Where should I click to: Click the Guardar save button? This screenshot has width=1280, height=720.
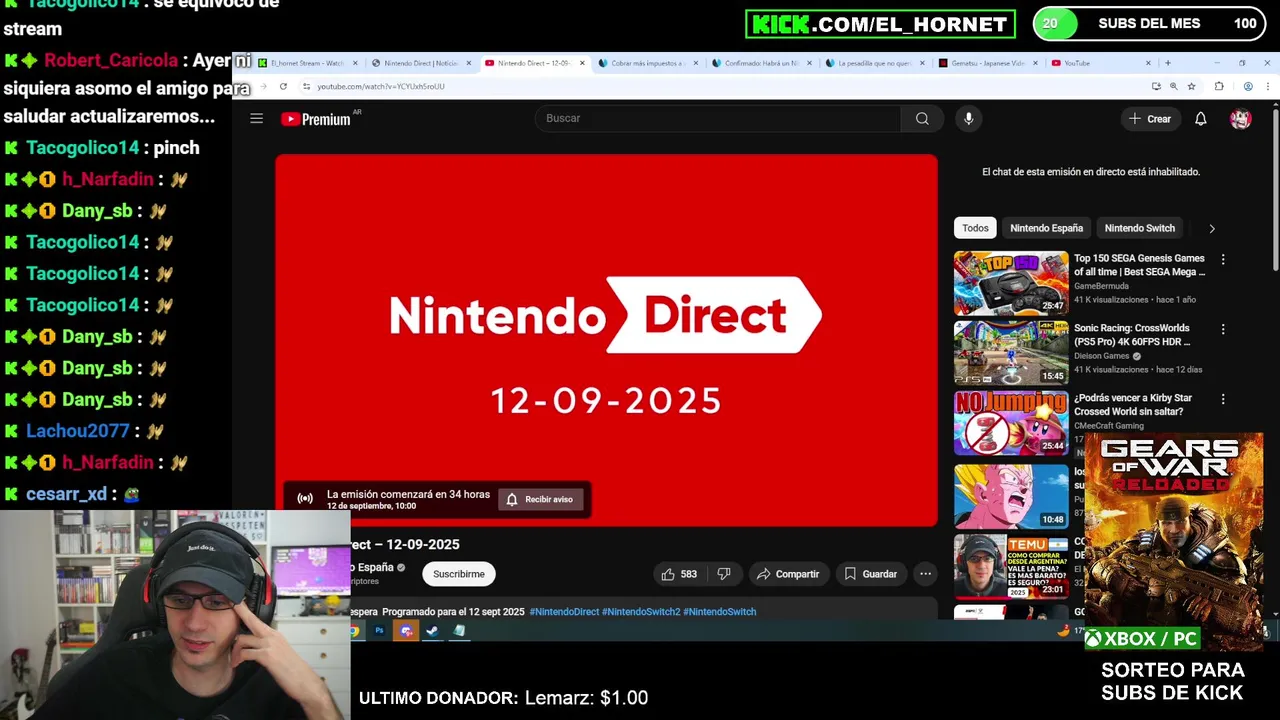(870, 574)
